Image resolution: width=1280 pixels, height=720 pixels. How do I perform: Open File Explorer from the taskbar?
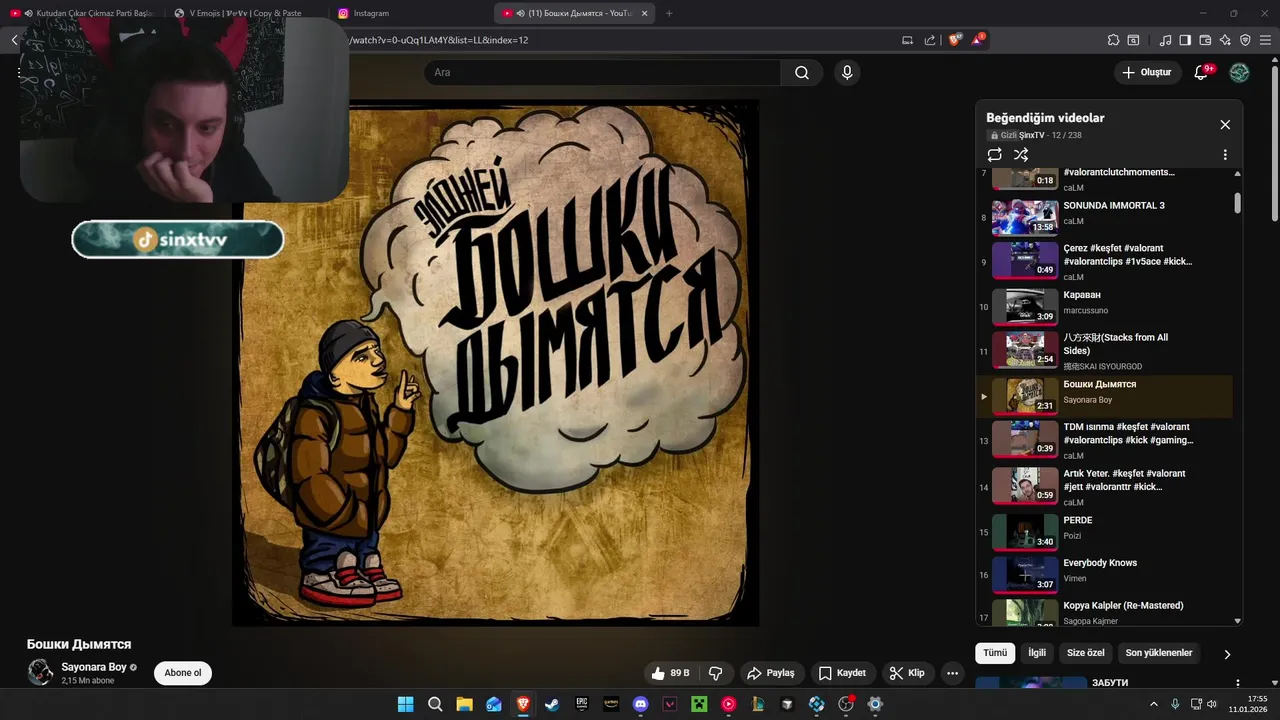464,704
